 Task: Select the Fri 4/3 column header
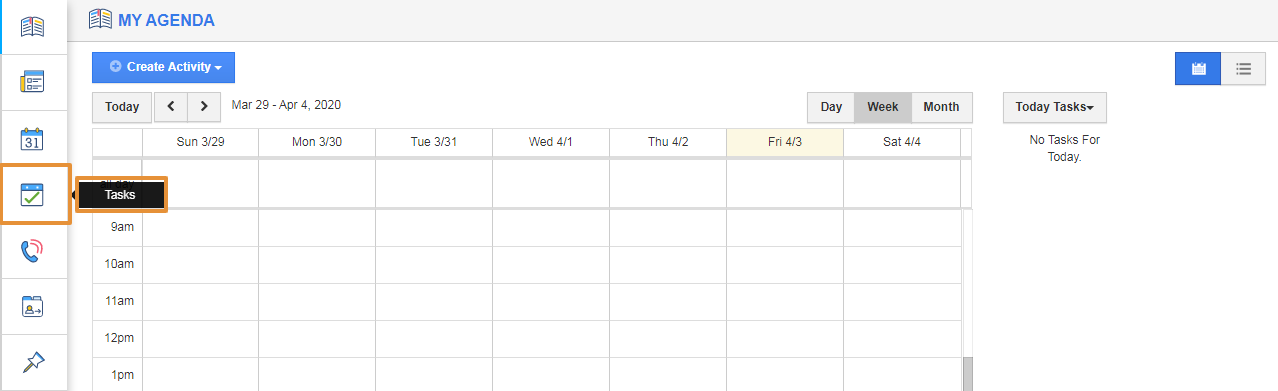[785, 142]
